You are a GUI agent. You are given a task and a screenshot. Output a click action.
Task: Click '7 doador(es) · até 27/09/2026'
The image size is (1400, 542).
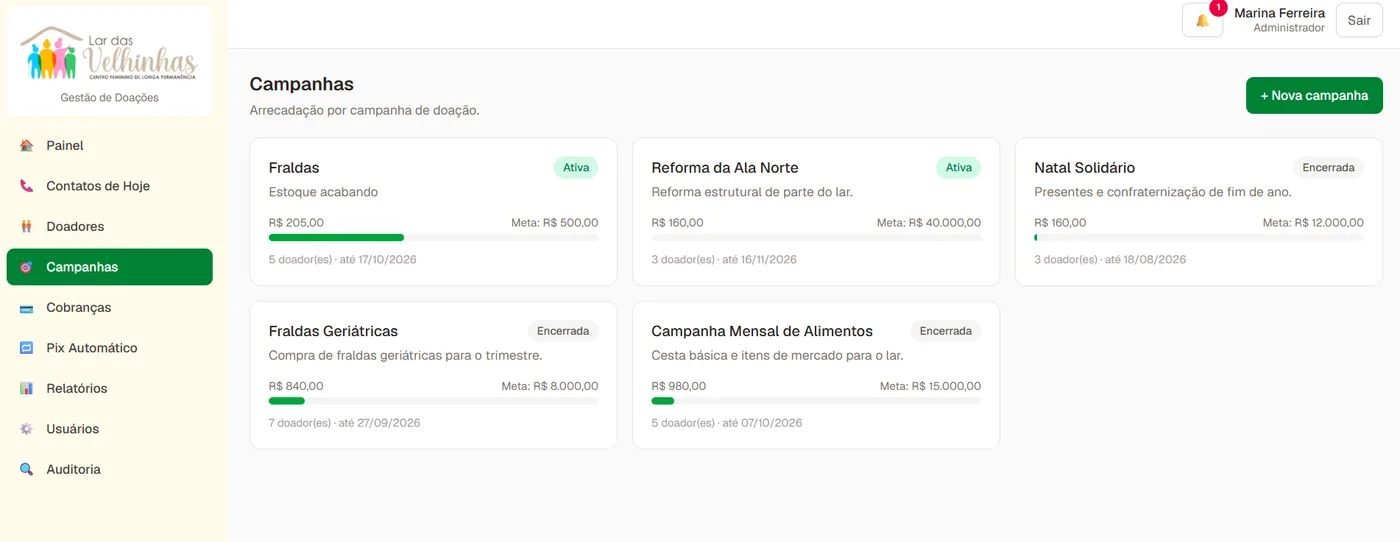tap(345, 423)
